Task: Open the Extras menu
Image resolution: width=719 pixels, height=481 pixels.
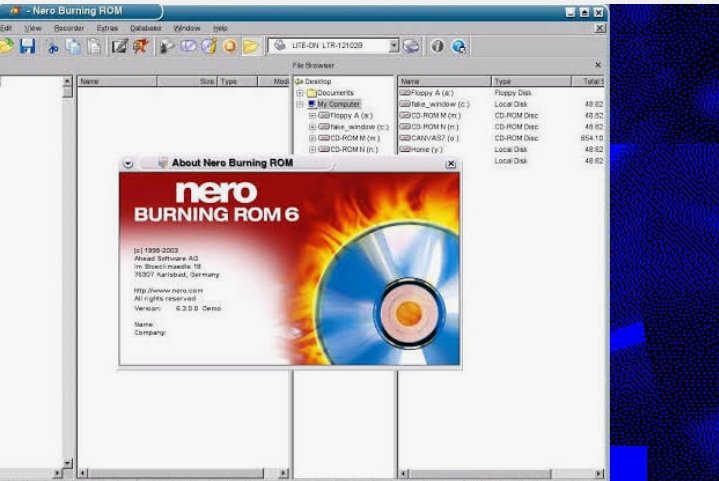Action: click(107, 28)
